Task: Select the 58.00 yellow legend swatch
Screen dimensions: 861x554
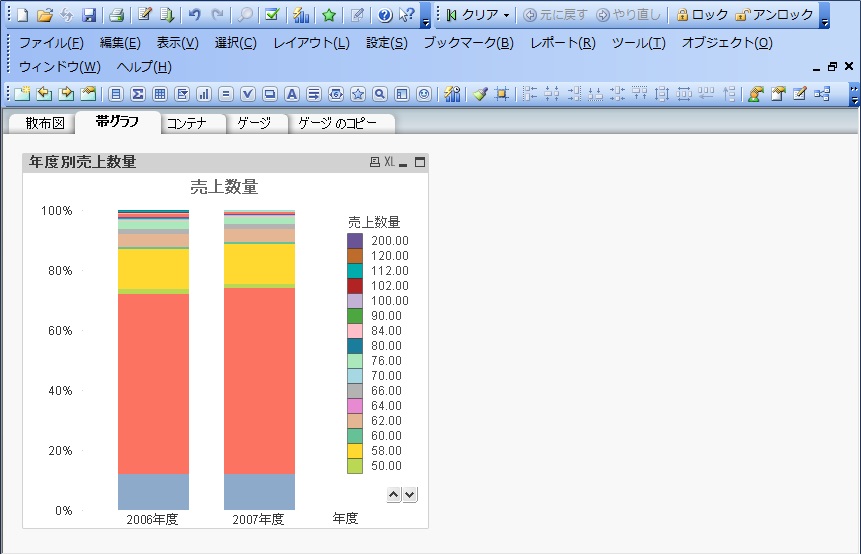Action: pos(355,451)
